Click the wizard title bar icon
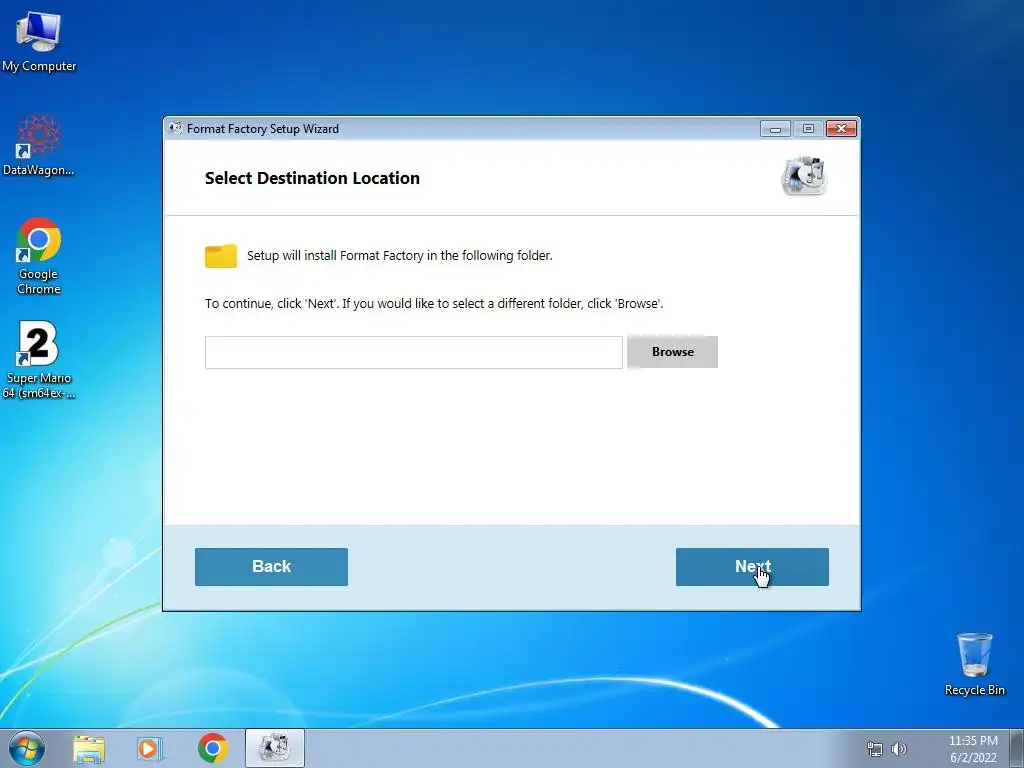 click(174, 128)
